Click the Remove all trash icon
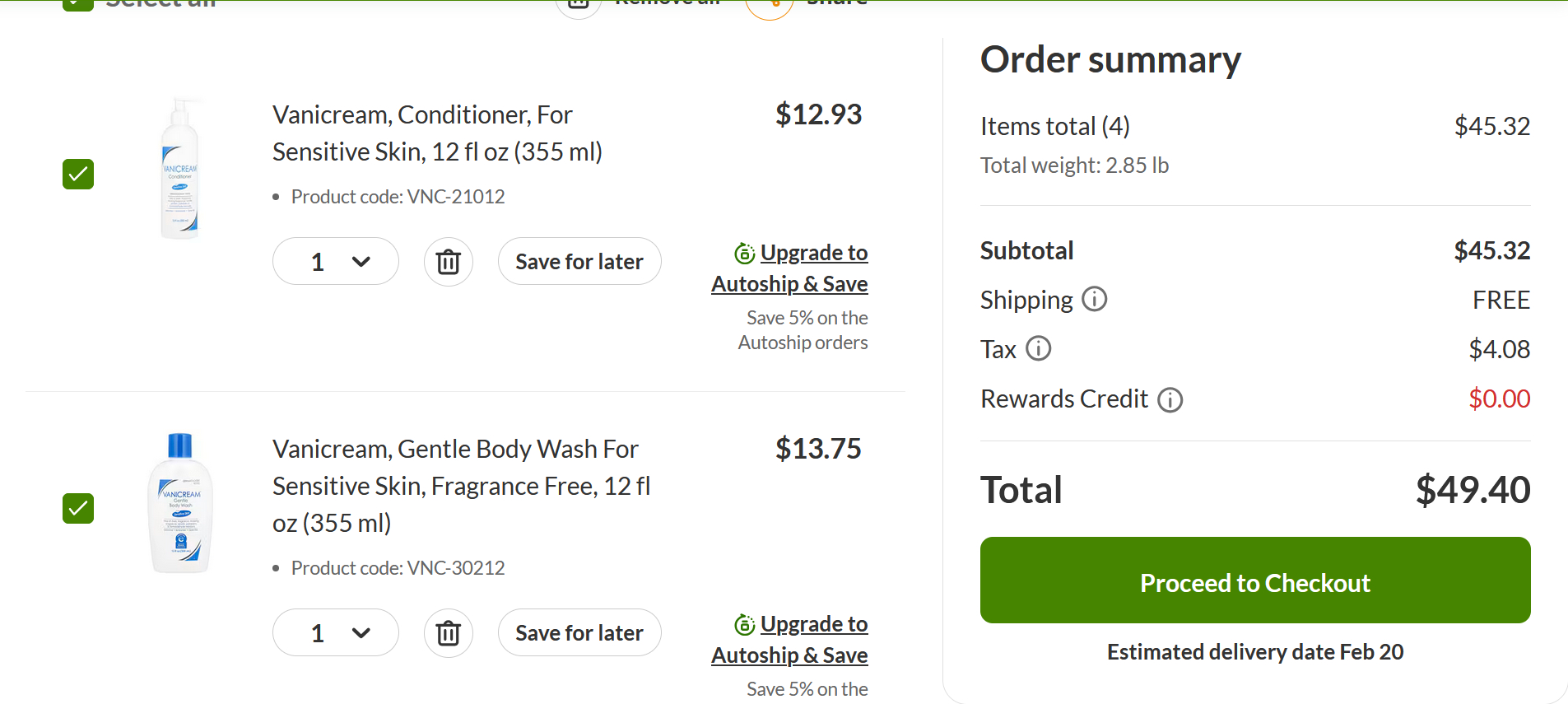1568x704 pixels. coord(579,4)
